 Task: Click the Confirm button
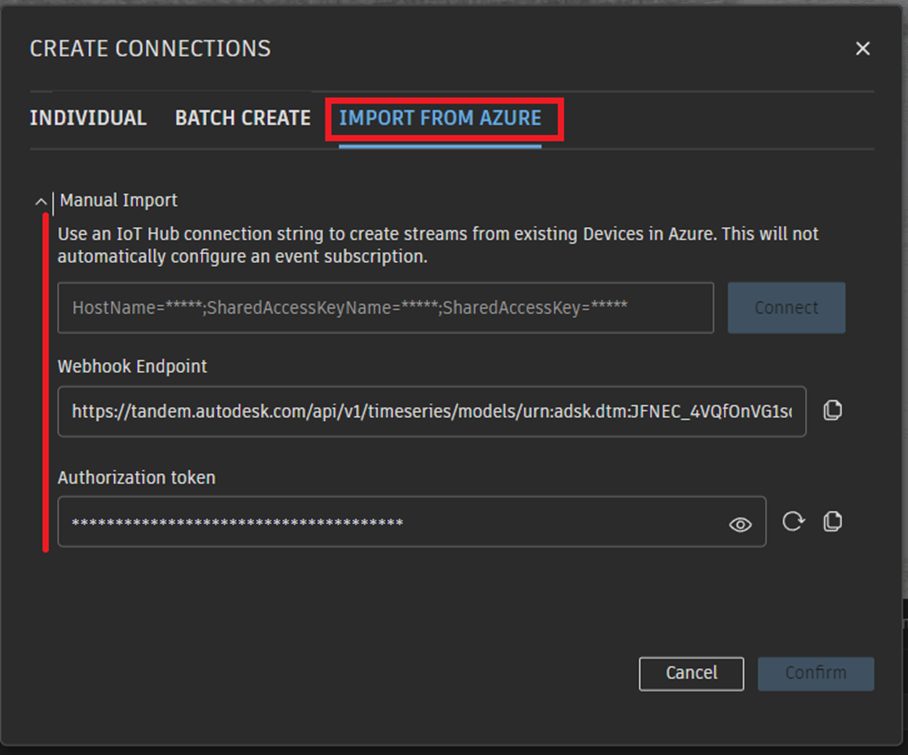click(x=815, y=673)
